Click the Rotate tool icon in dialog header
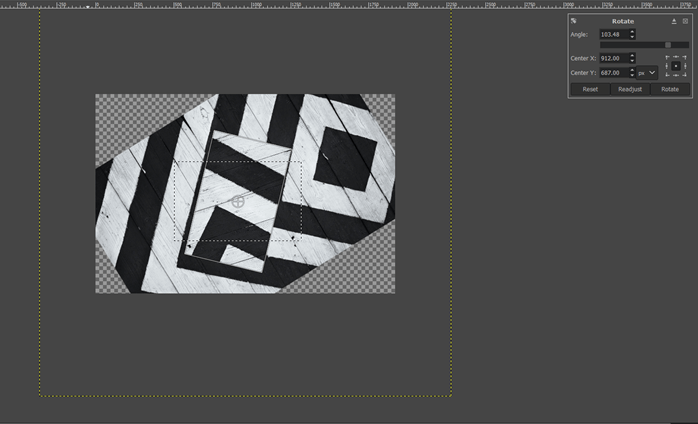This screenshot has height=424, width=698. coord(573,21)
